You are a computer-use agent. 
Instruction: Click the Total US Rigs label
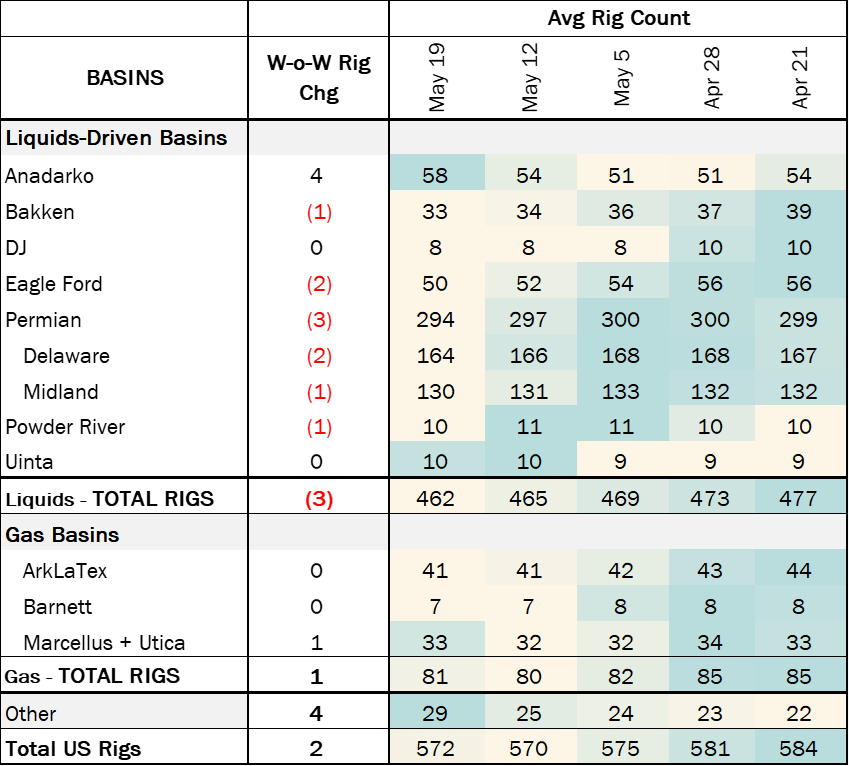pyautogui.click(x=73, y=749)
